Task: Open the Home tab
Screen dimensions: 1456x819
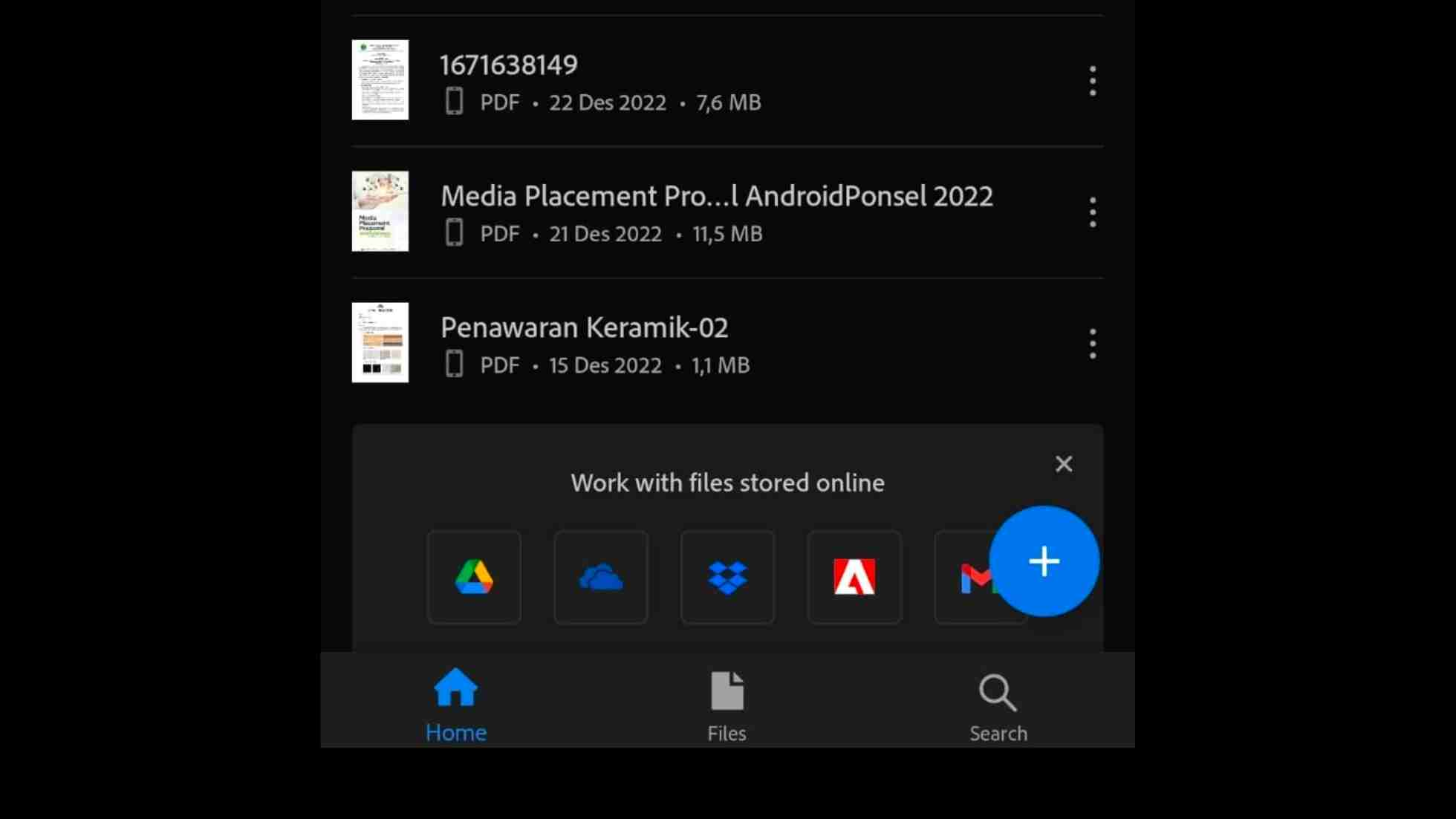Action: point(456,705)
